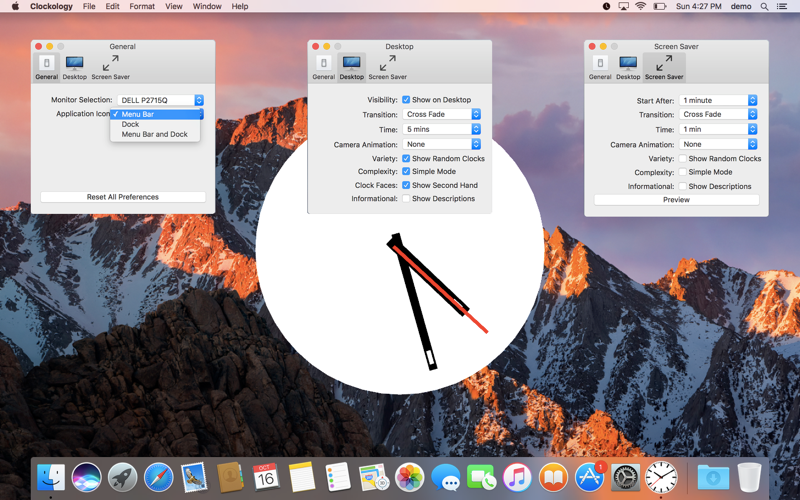The image size is (800, 500).
Task: Click Clockology clock icon in Dock
Action: point(661,478)
